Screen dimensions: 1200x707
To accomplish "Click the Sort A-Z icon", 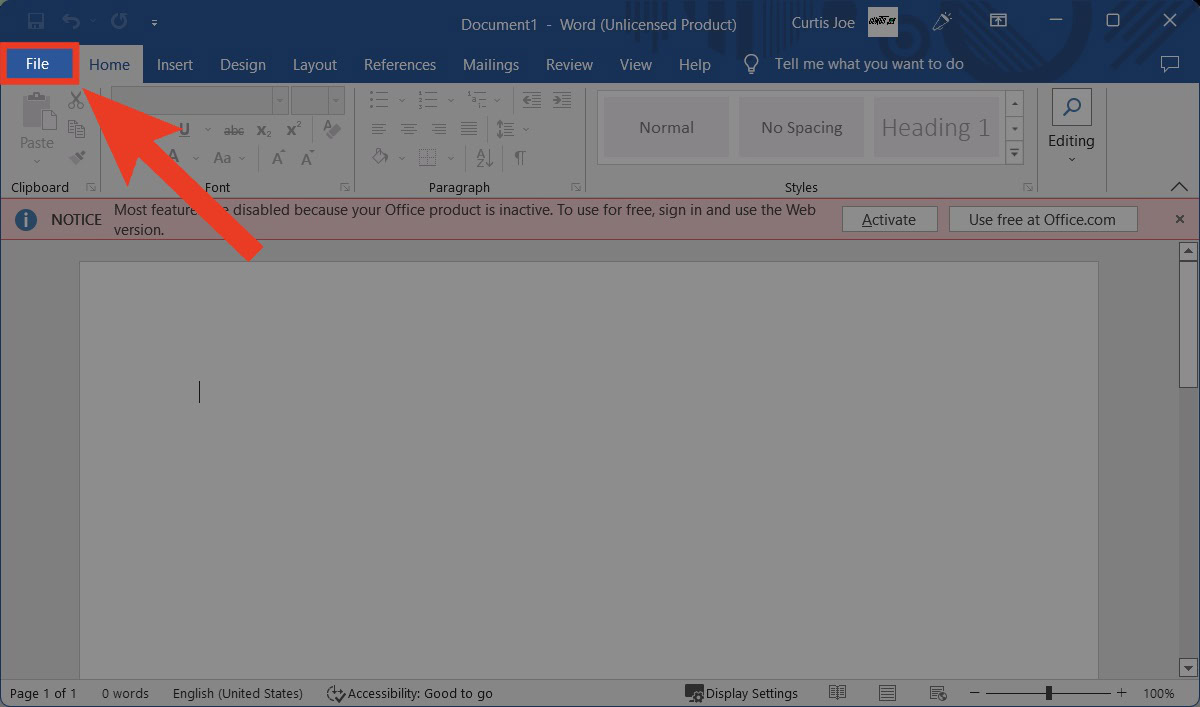I will tap(484, 158).
